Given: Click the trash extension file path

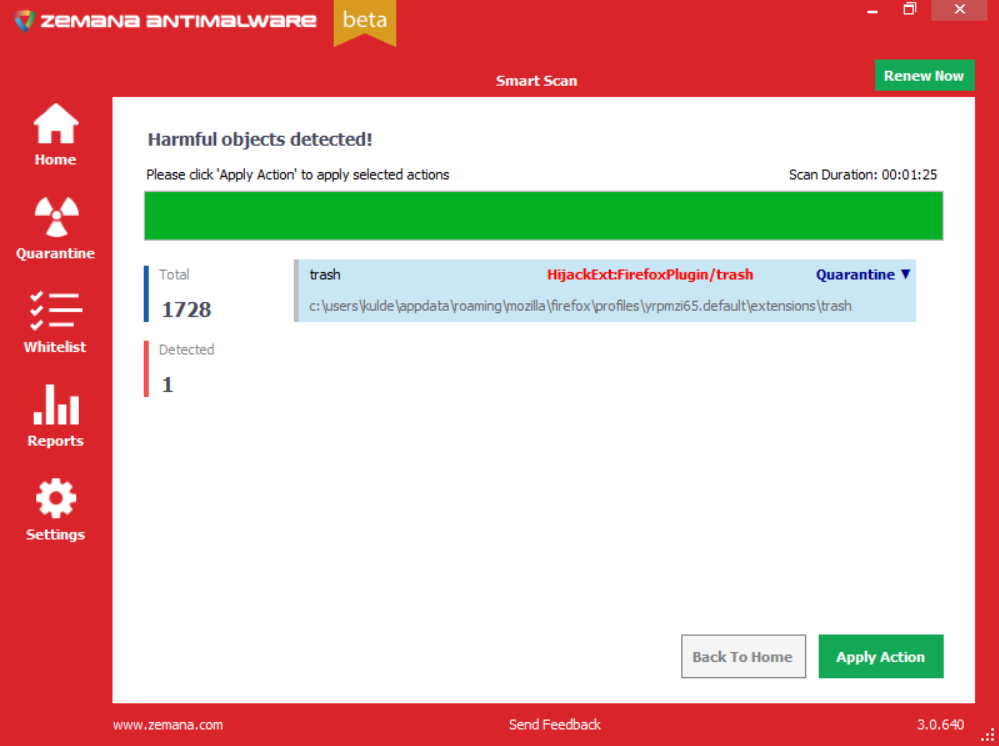Looking at the screenshot, I should [x=580, y=306].
